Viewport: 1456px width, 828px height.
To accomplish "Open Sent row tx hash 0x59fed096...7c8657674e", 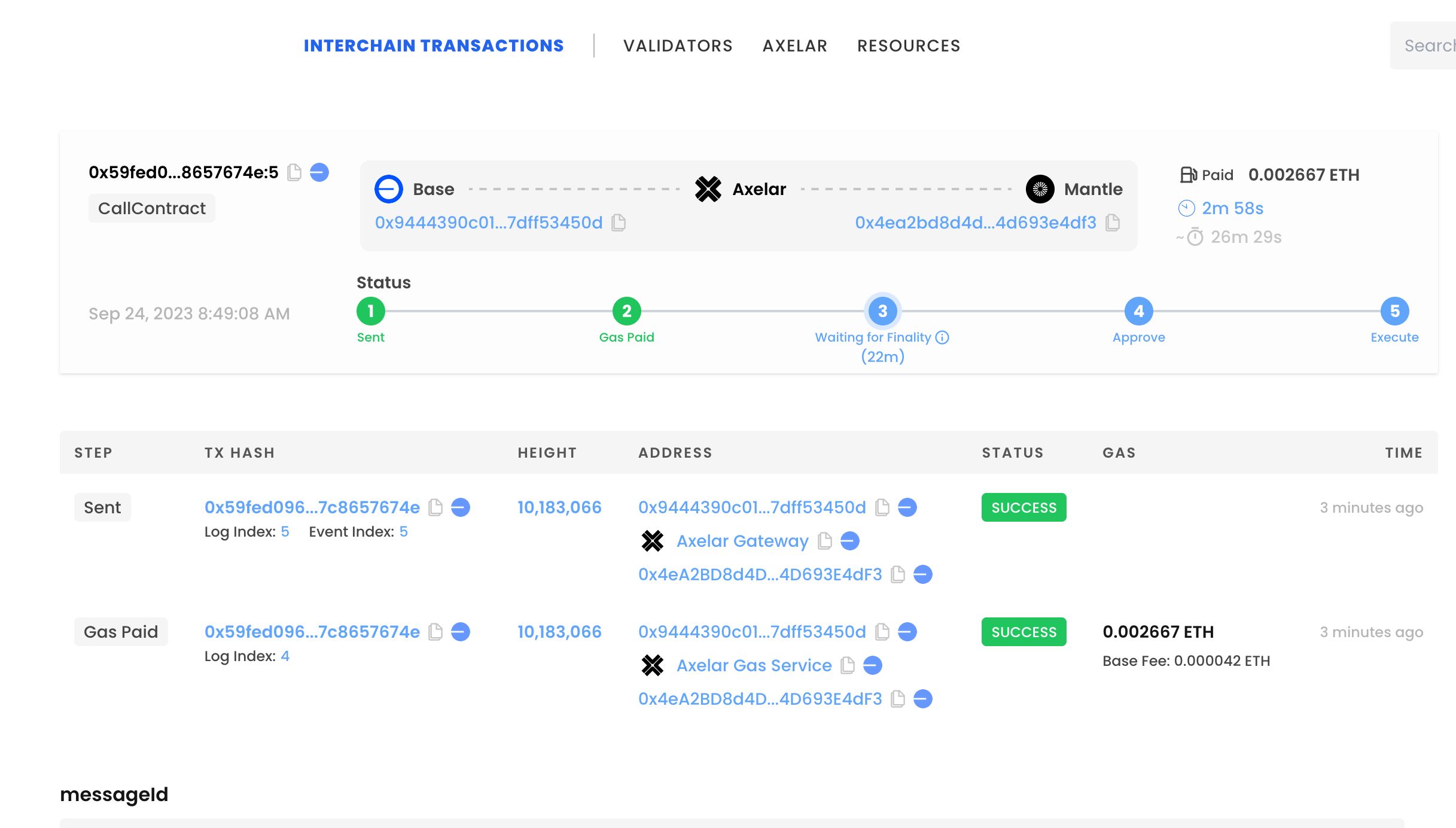I will pyautogui.click(x=312, y=507).
